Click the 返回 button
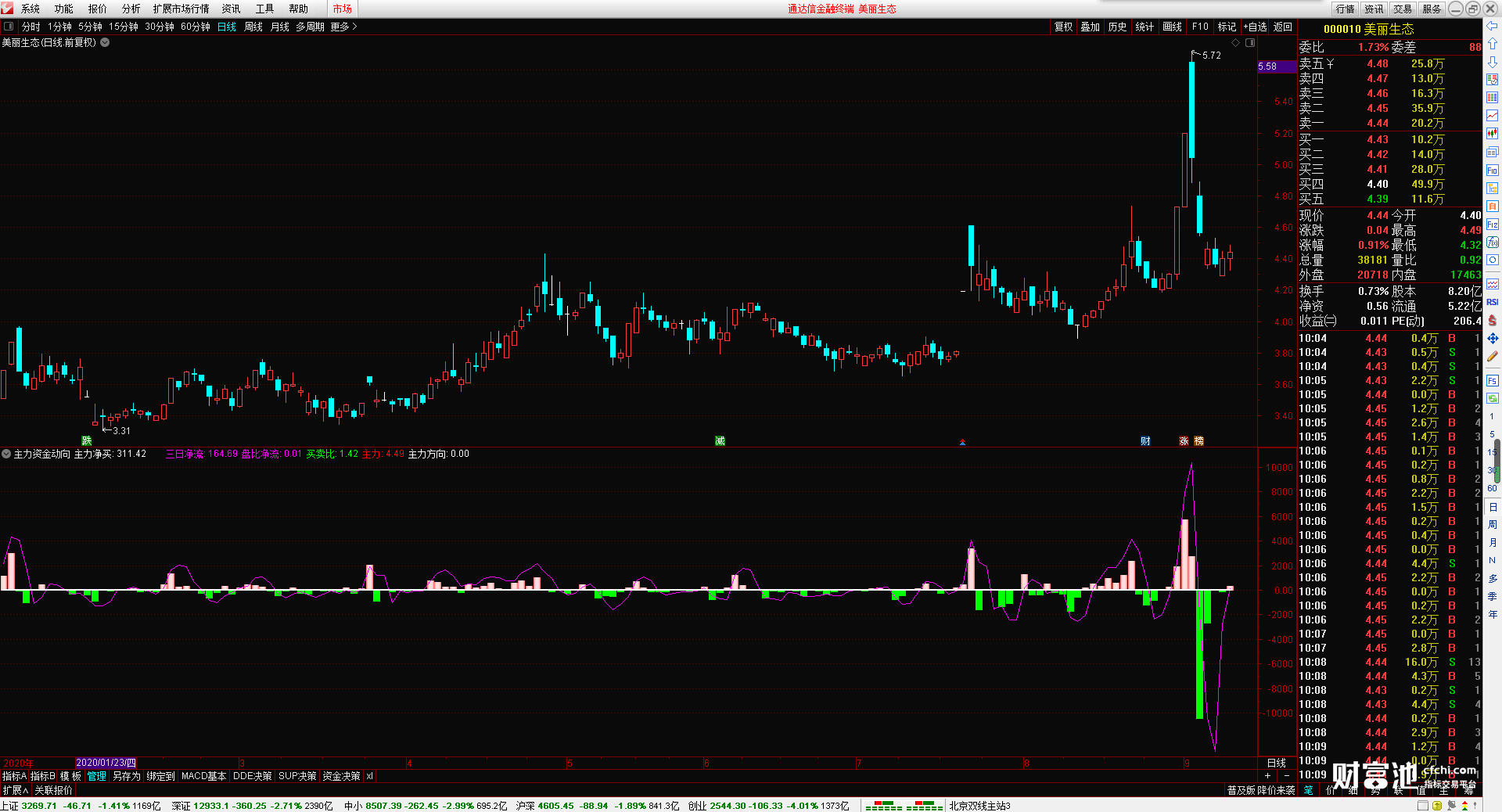The image size is (1502, 812). pyautogui.click(x=1283, y=27)
